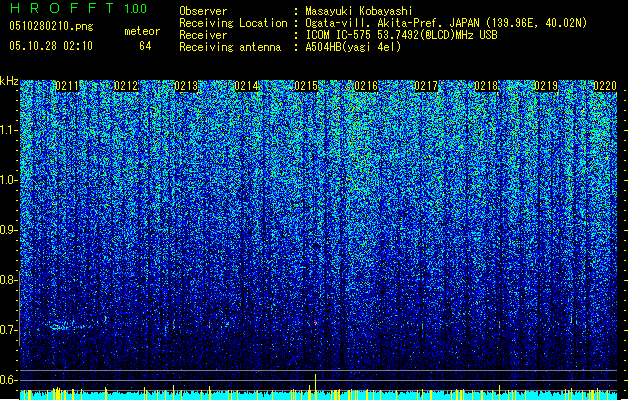Click the 0218 time marker label
Viewport: 629px width, 400px height.
tap(486, 86)
